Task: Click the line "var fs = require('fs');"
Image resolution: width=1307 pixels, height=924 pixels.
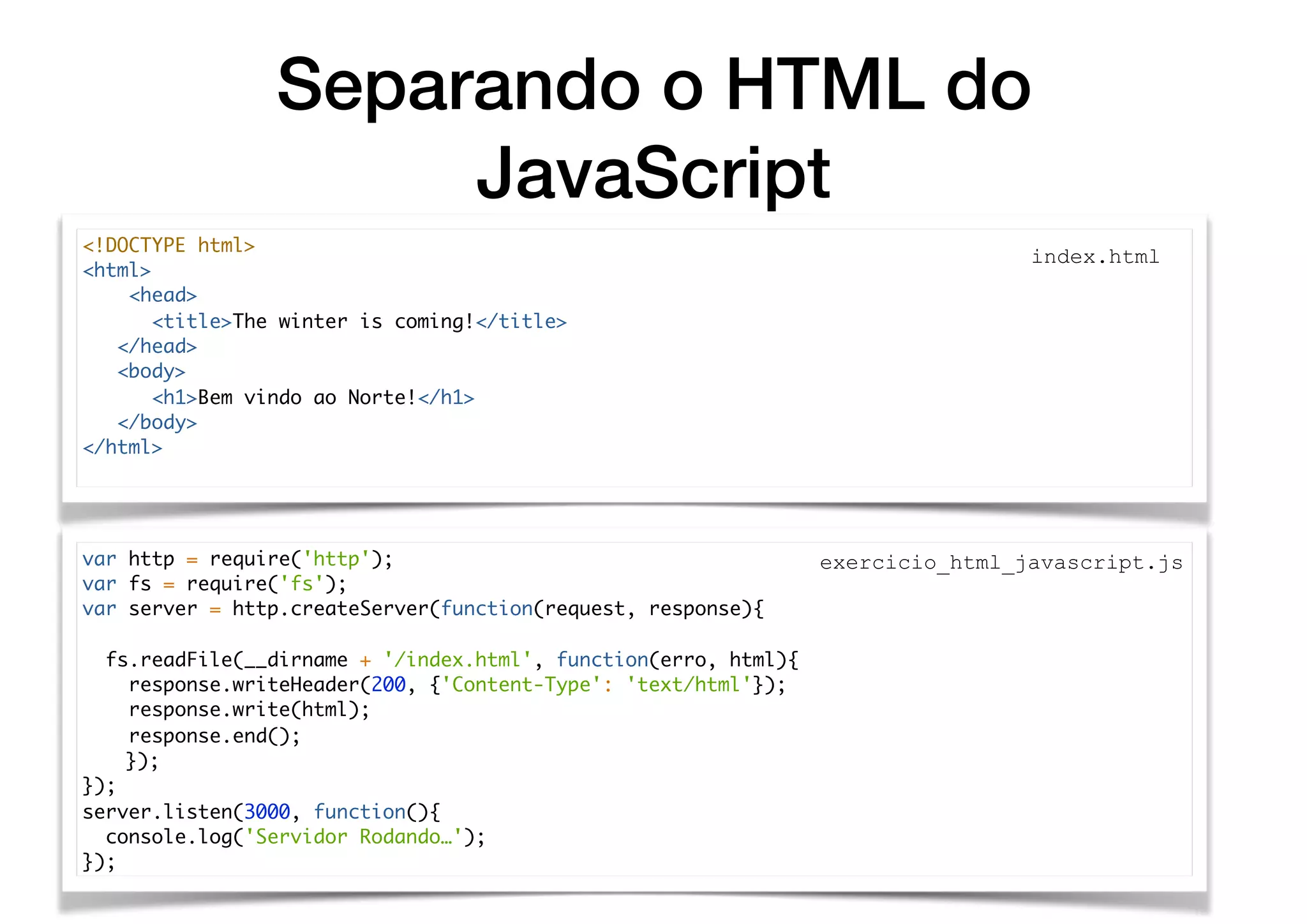Action: [214, 584]
